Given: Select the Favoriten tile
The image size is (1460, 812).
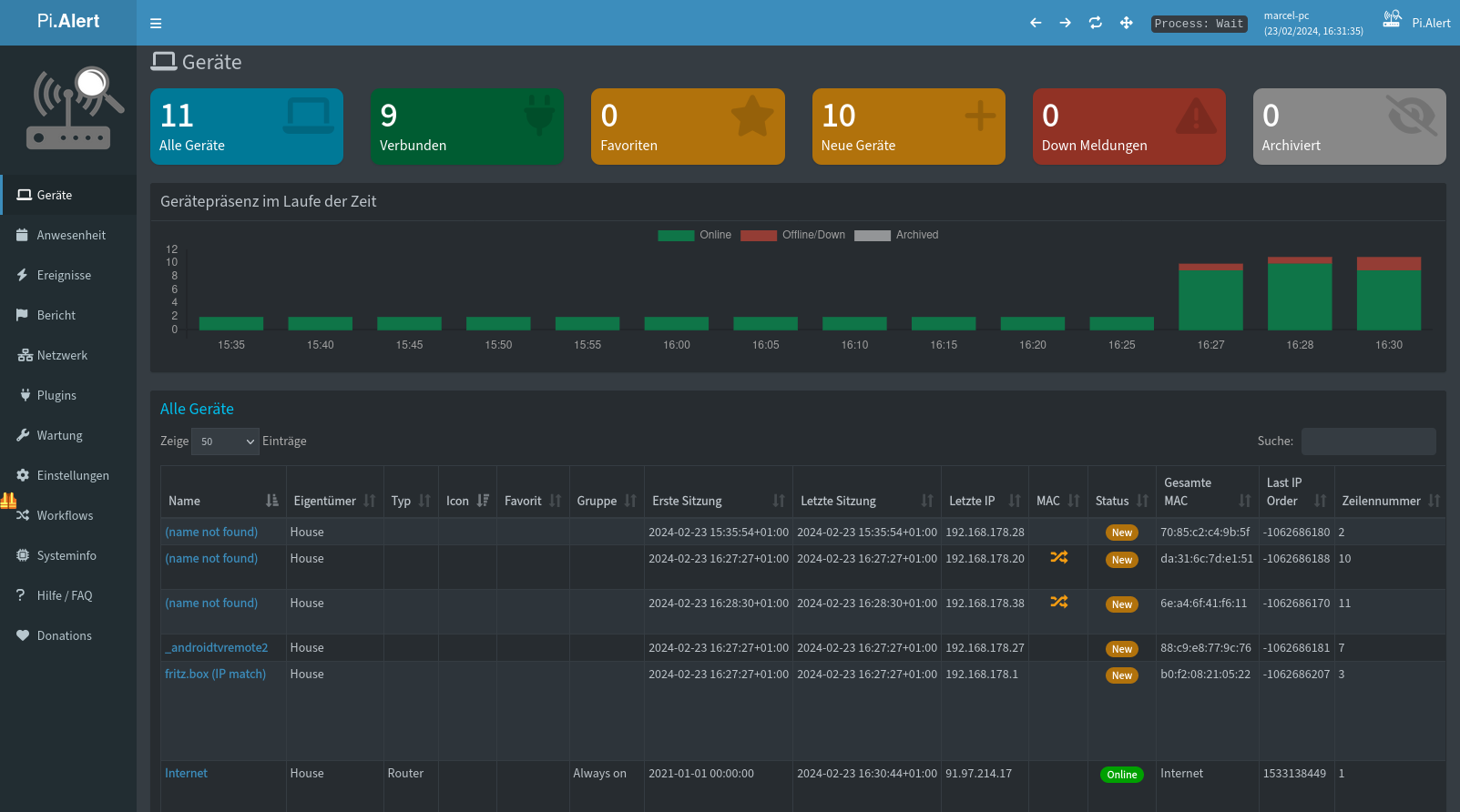Looking at the screenshot, I should click(x=688, y=127).
